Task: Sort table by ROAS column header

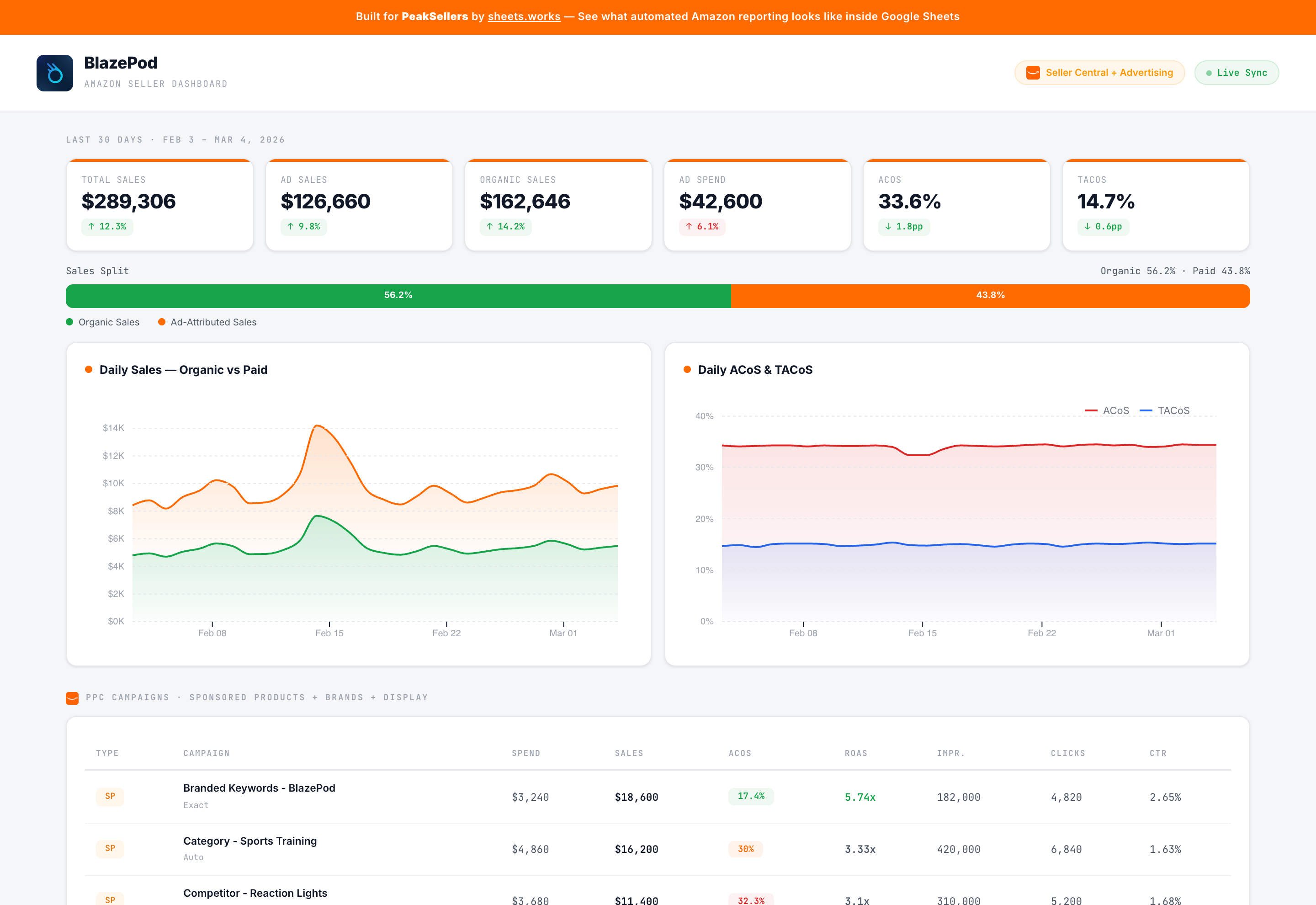Action: click(856, 753)
